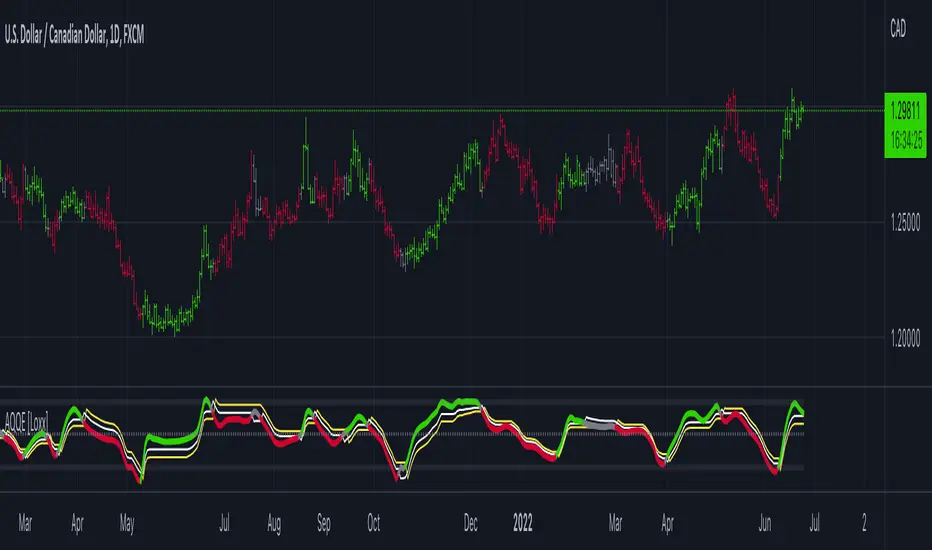Screen dimensions: 932x550
Task: Click the first Mar label on time axis
Action: pyautogui.click(x=25, y=523)
